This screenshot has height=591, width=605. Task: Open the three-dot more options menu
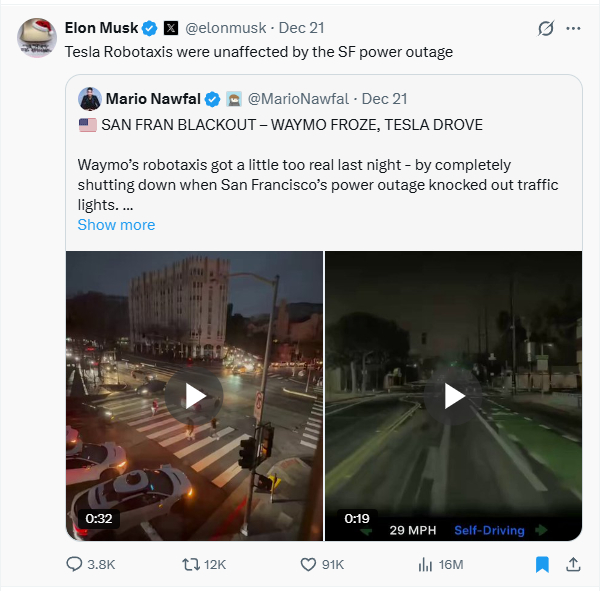click(573, 28)
